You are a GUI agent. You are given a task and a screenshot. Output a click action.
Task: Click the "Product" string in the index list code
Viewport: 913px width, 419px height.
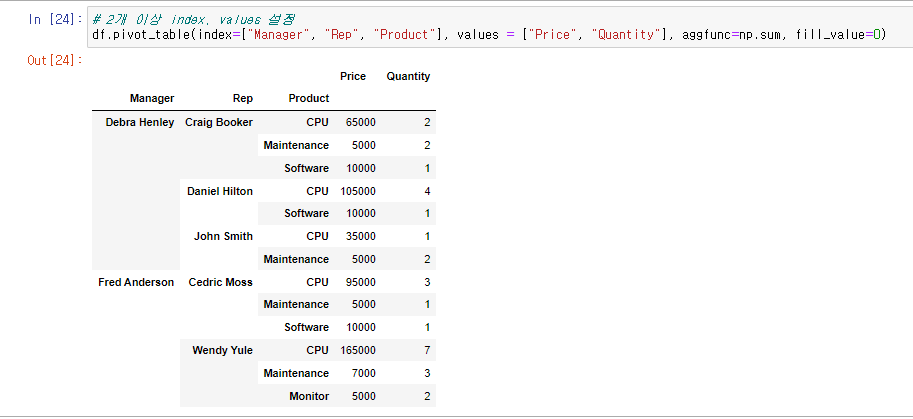(407, 35)
